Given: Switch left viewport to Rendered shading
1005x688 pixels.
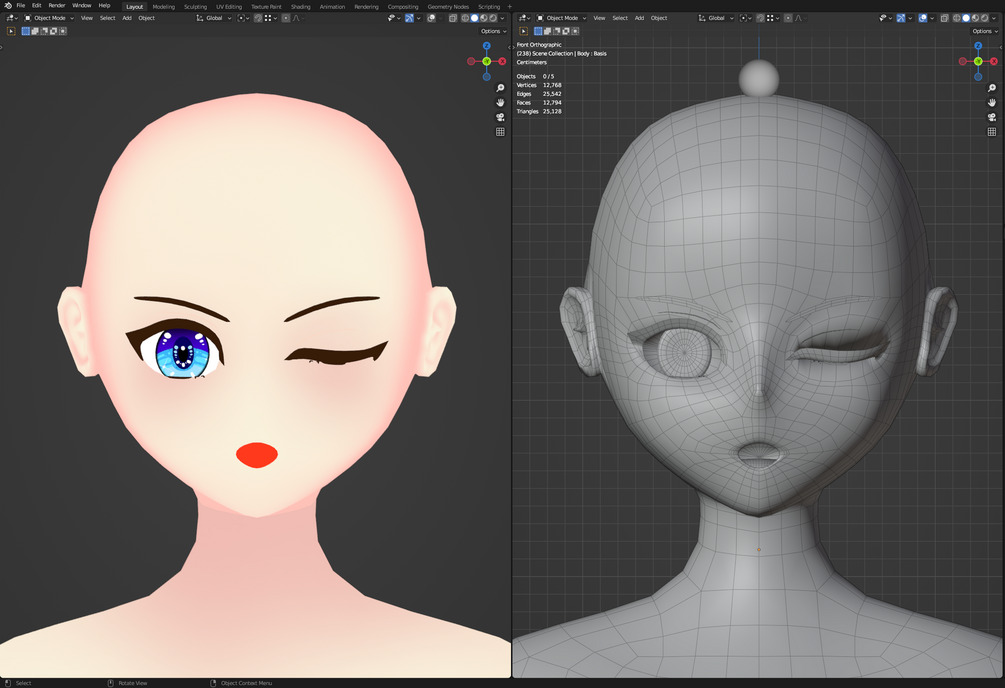Looking at the screenshot, I should 492,17.
